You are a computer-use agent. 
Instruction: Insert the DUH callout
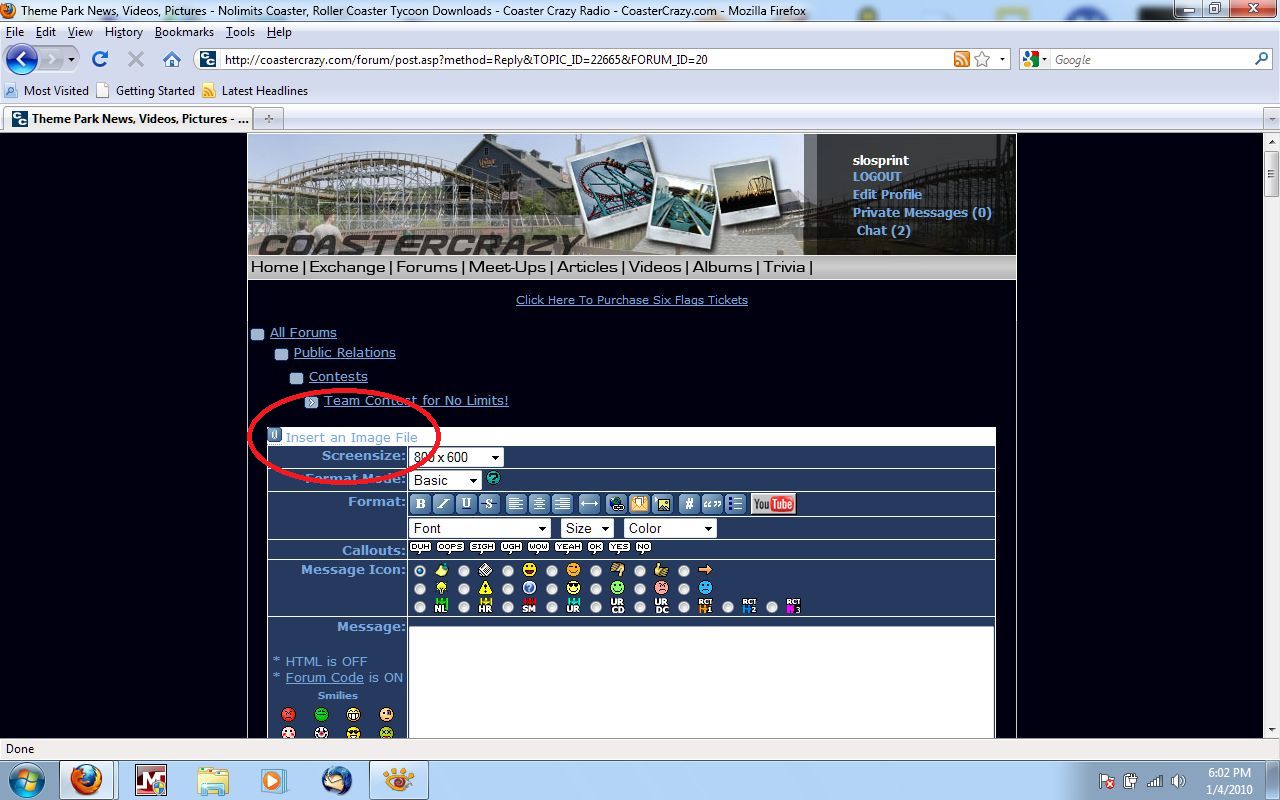420,547
